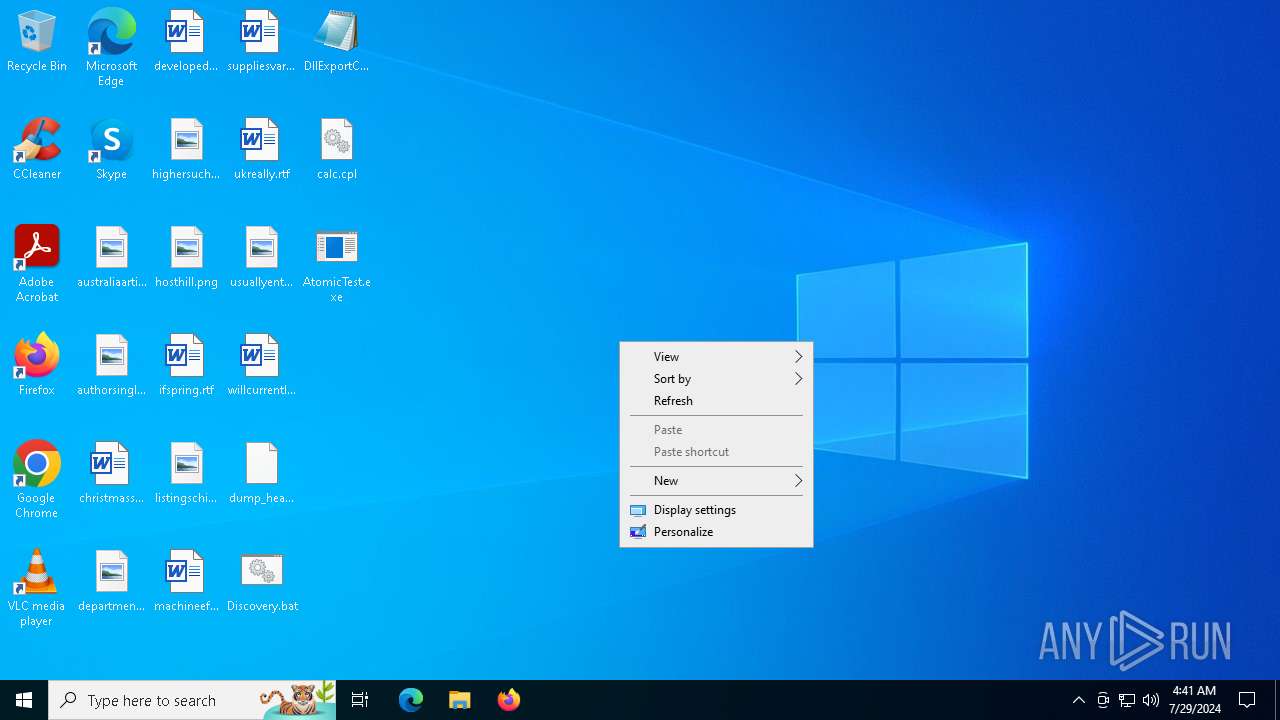Select the Recycle Bin desktop icon

point(37,42)
